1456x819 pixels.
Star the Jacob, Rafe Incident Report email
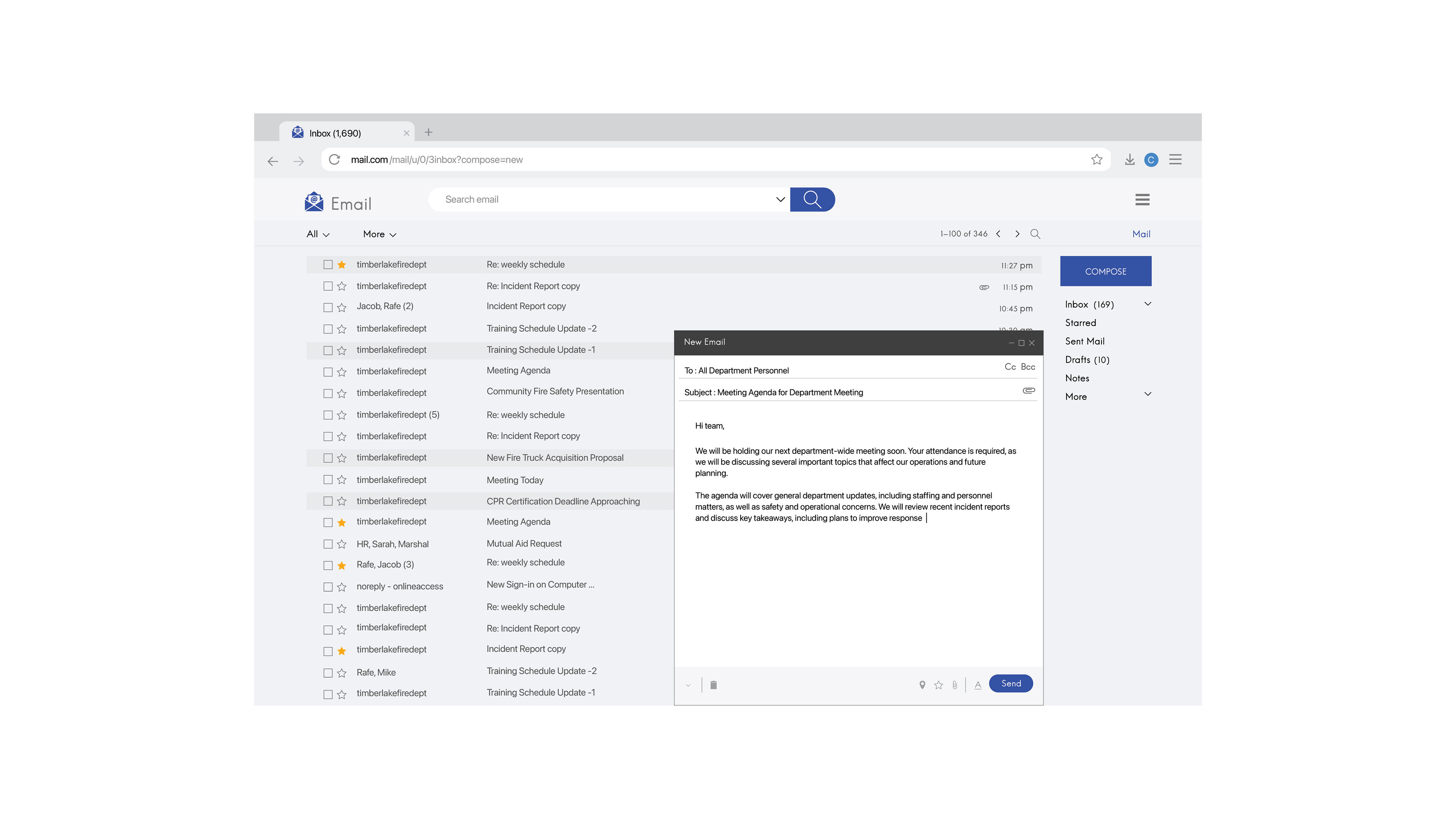(341, 308)
